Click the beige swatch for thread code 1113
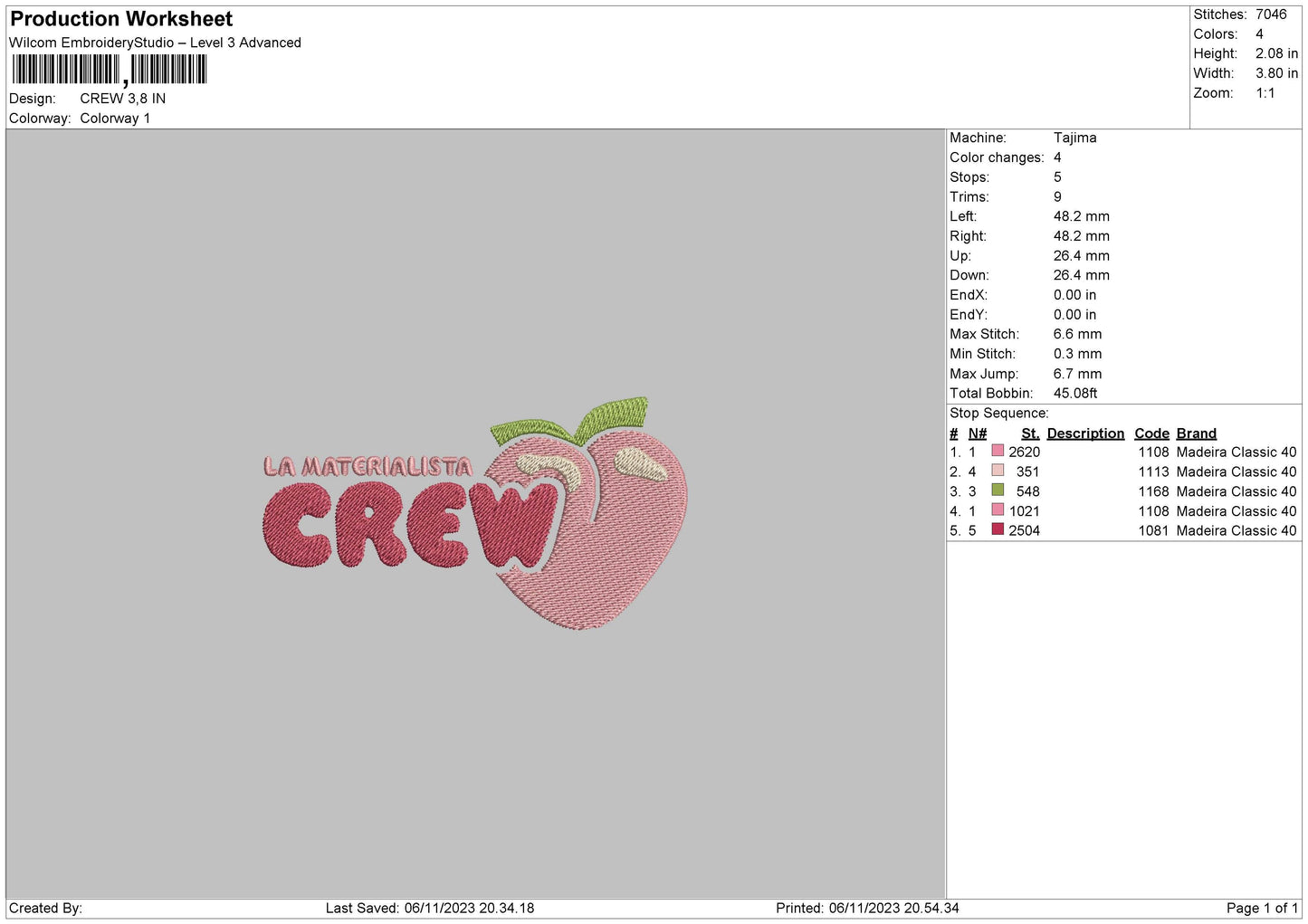 click(x=998, y=471)
